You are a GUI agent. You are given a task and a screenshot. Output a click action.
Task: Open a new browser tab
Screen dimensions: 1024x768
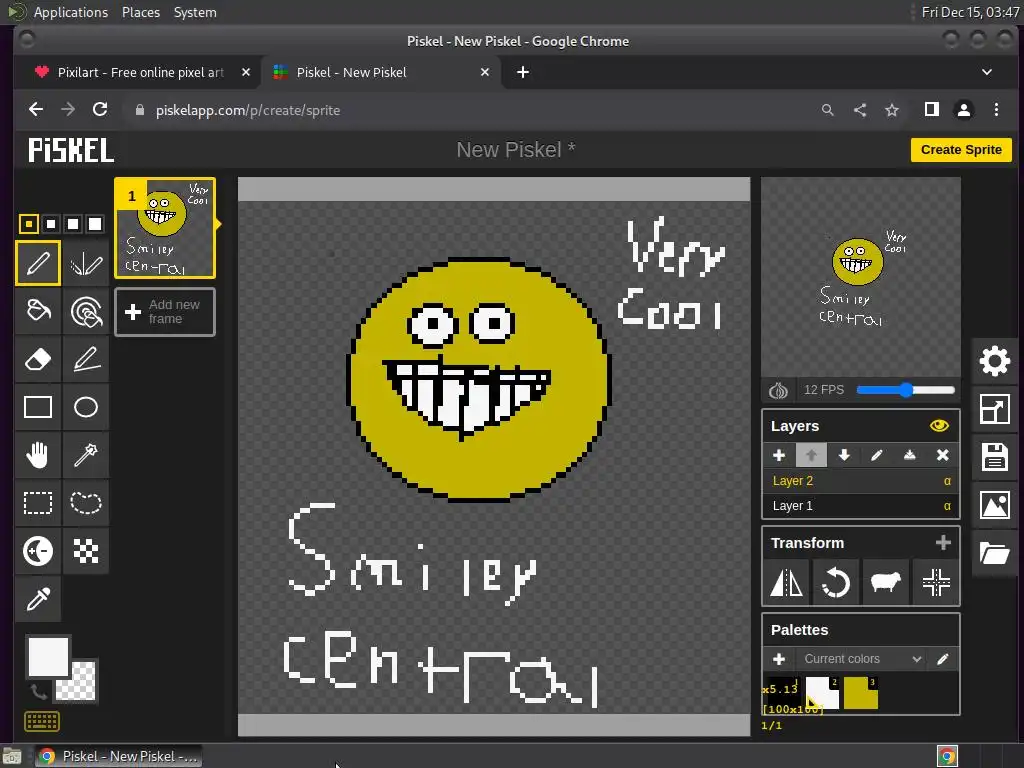coord(522,72)
